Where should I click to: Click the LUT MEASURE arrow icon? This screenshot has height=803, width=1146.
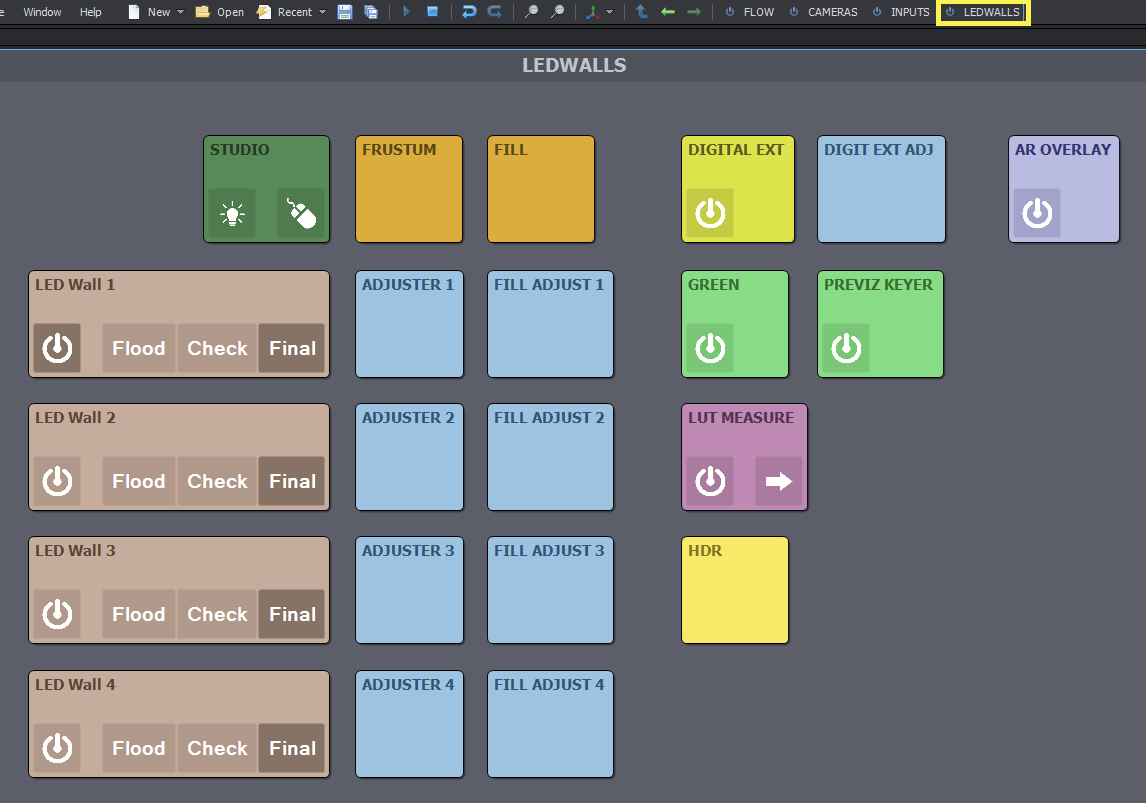pyautogui.click(x=778, y=481)
